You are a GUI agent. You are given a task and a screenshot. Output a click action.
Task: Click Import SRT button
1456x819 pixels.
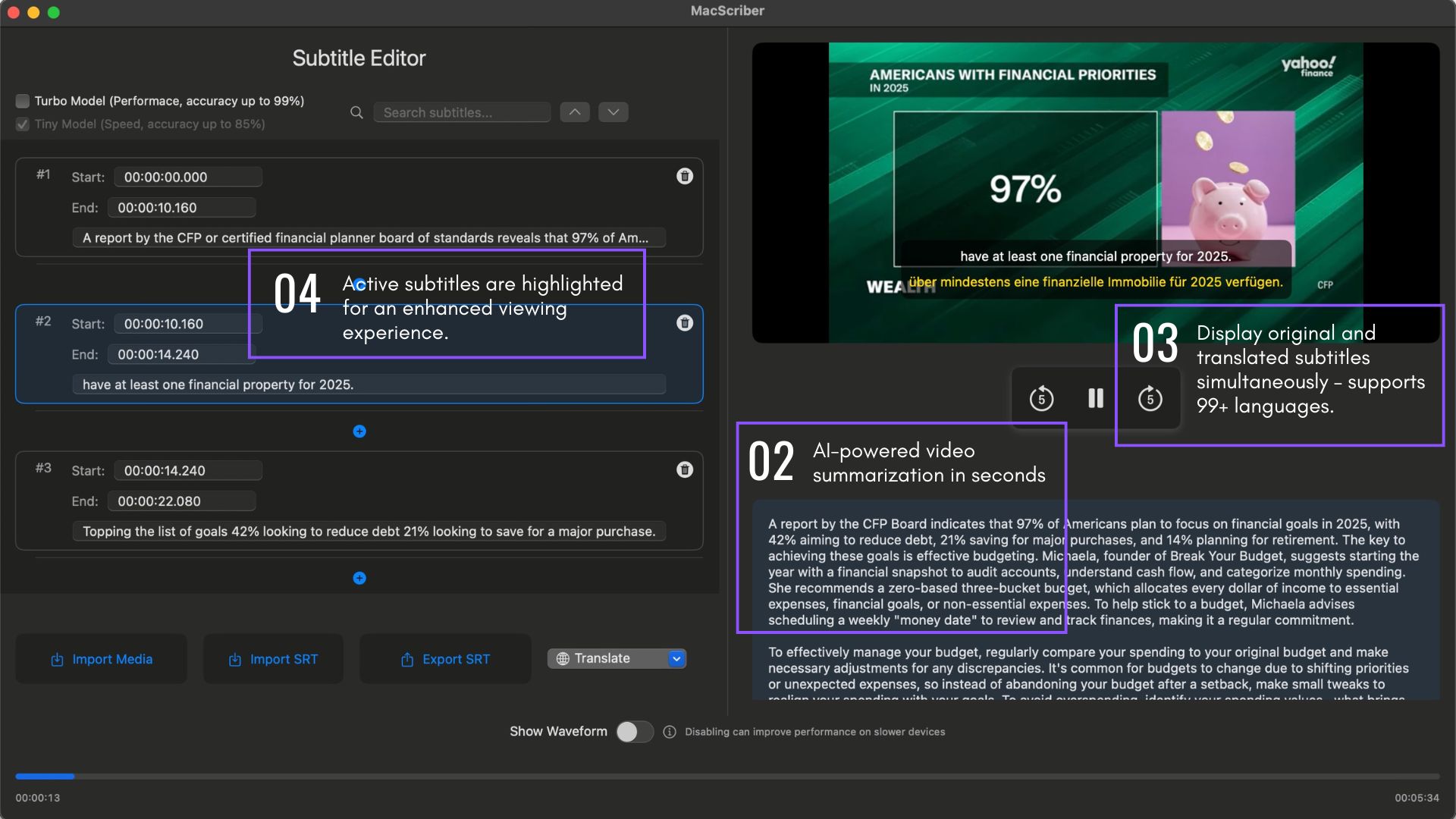pyautogui.click(x=273, y=660)
